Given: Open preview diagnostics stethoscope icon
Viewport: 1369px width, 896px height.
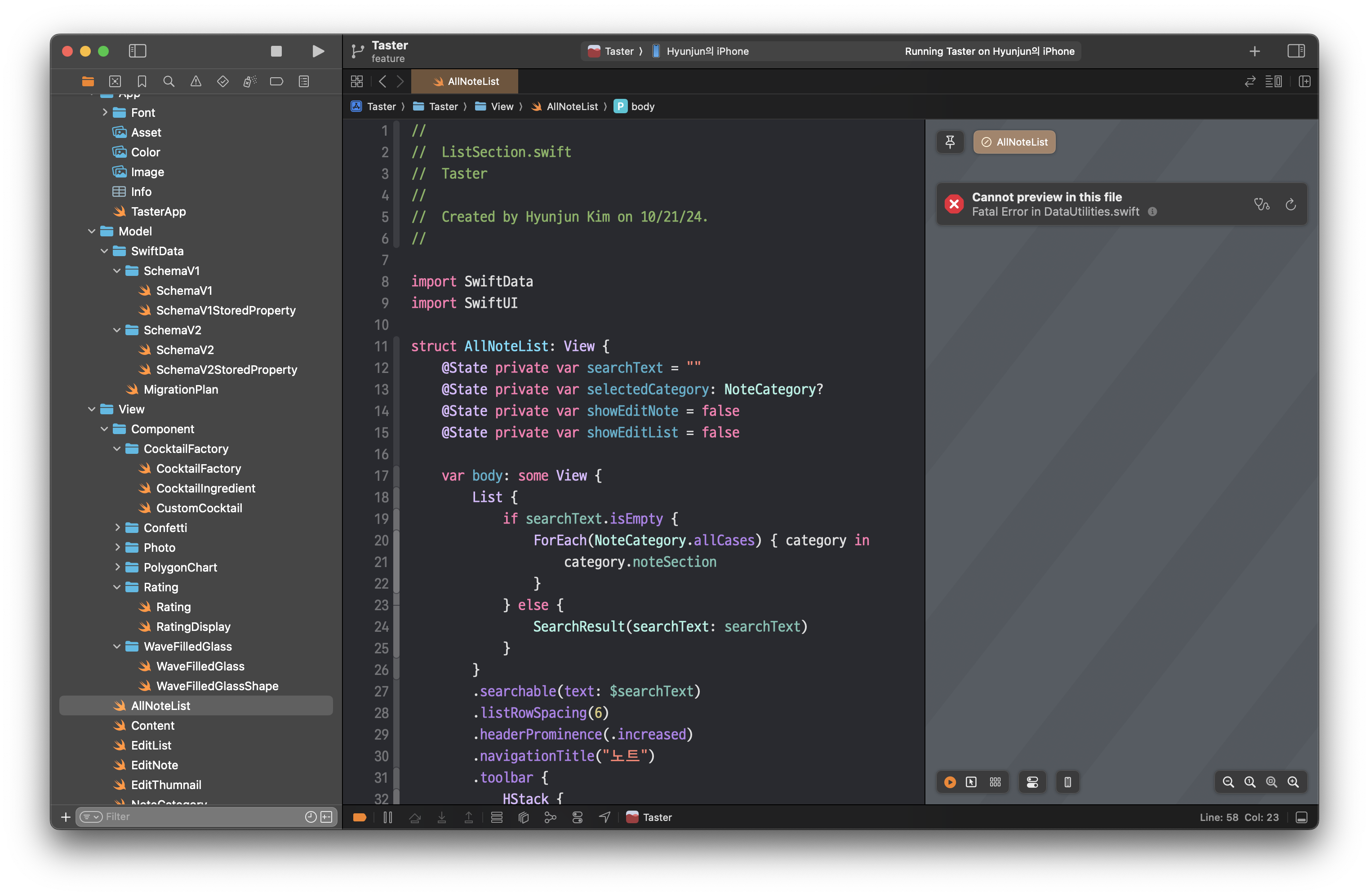Looking at the screenshot, I should [1262, 204].
